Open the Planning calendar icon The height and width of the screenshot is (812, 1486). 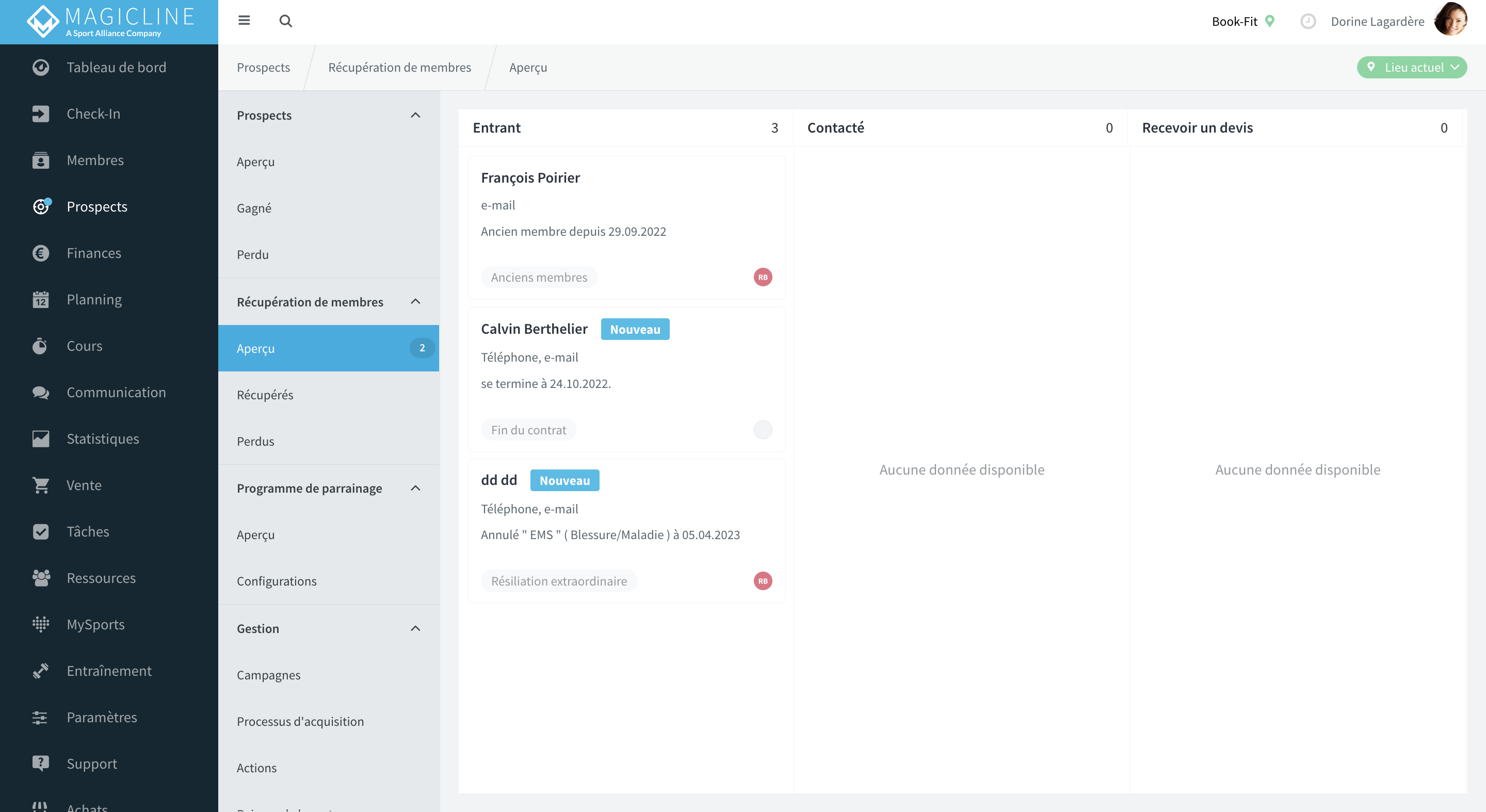pyautogui.click(x=40, y=299)
